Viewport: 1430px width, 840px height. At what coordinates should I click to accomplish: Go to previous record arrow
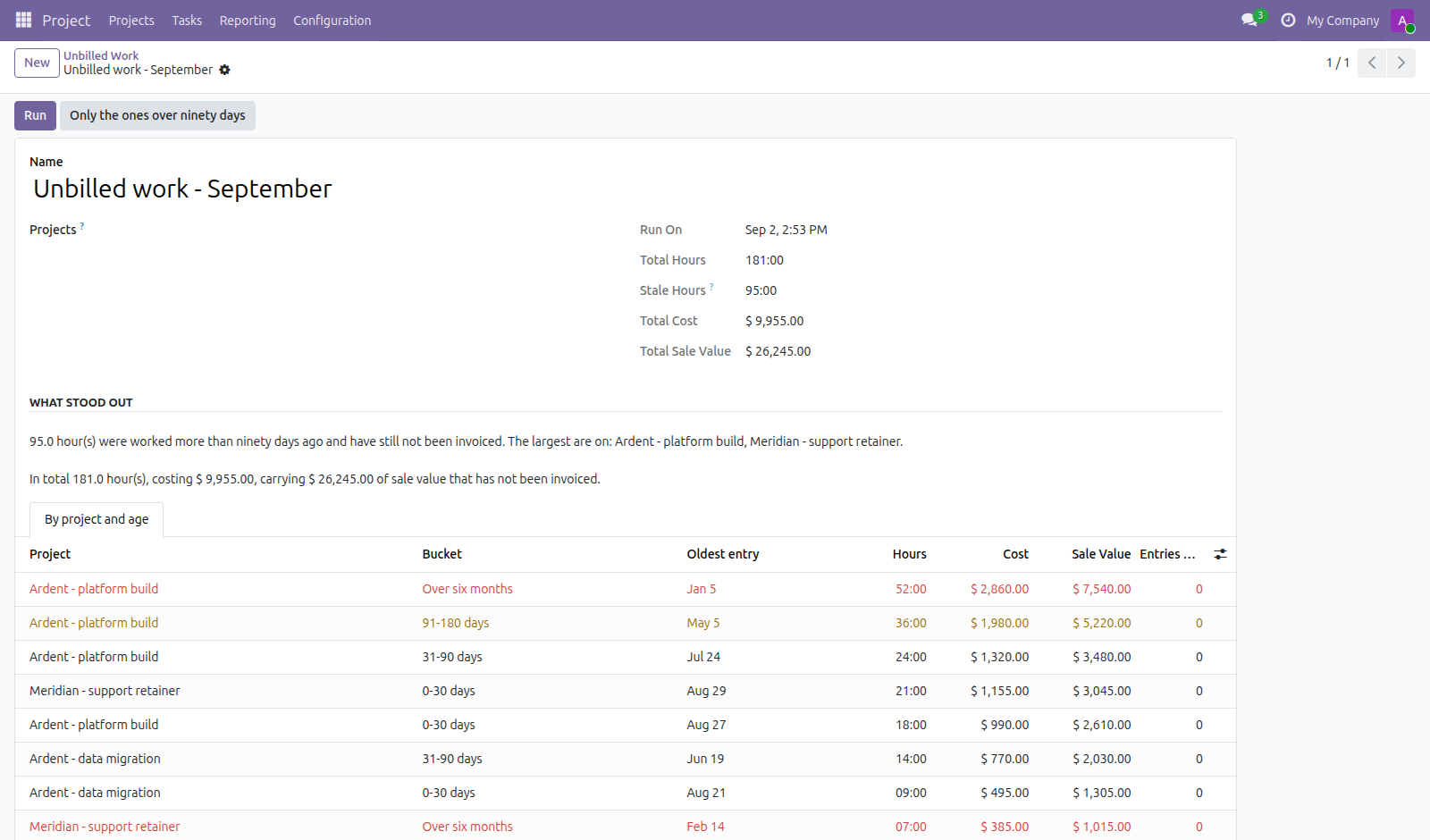[x=1372, y=63]
